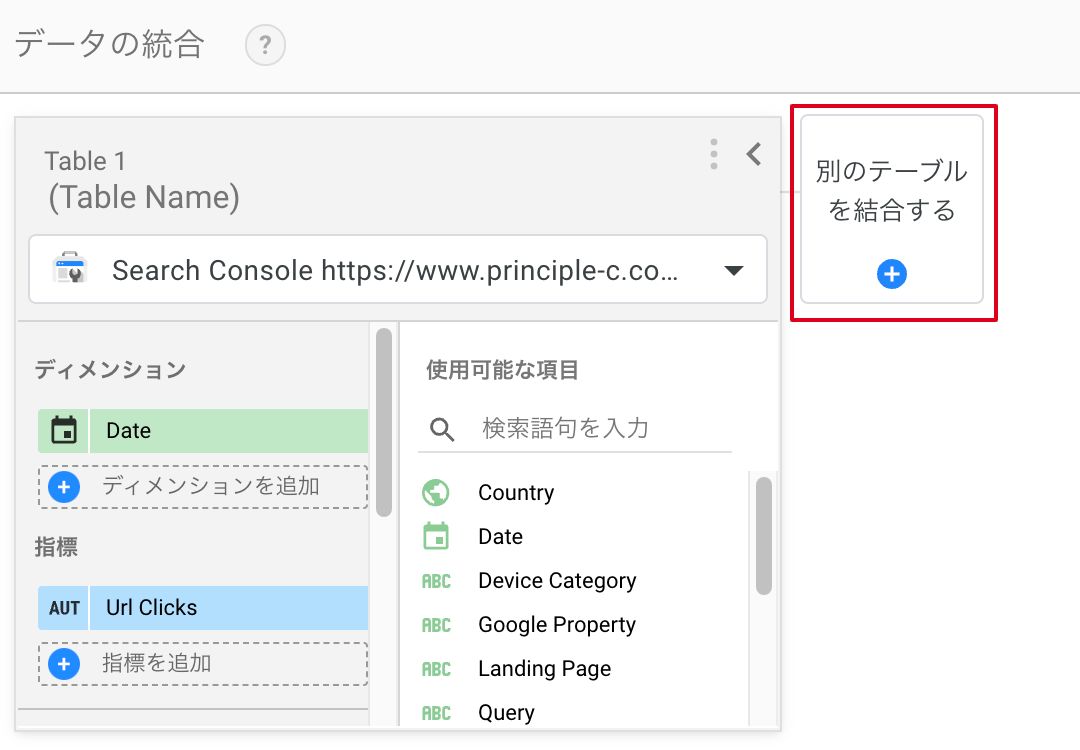Select the Date dimension chip
1080x750 pixels.
[228, 431]
